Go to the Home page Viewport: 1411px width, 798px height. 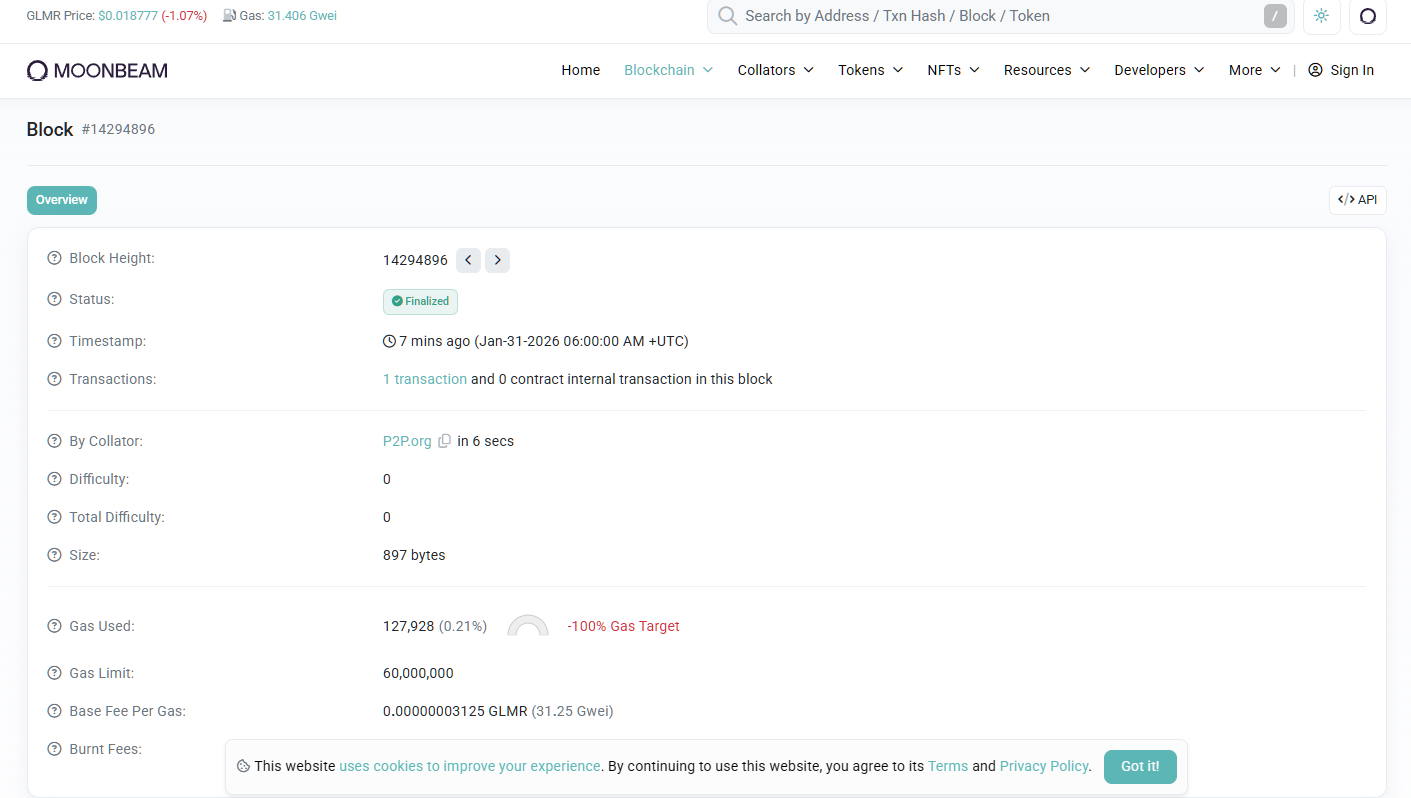581,70
